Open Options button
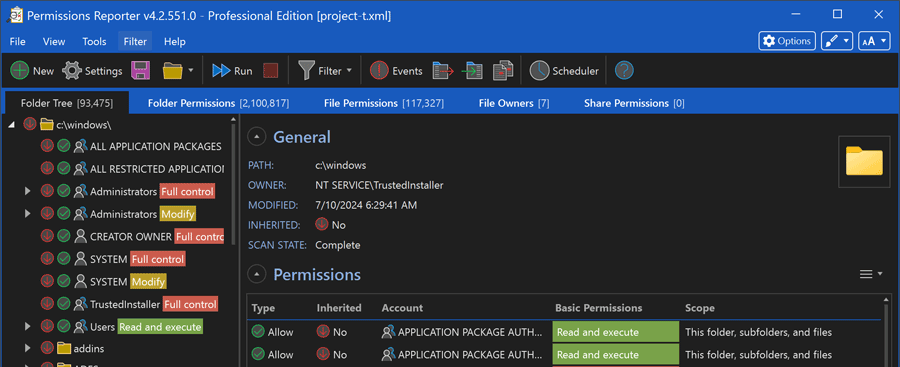The height and width of the screenshot is (367, 900). 787,41
